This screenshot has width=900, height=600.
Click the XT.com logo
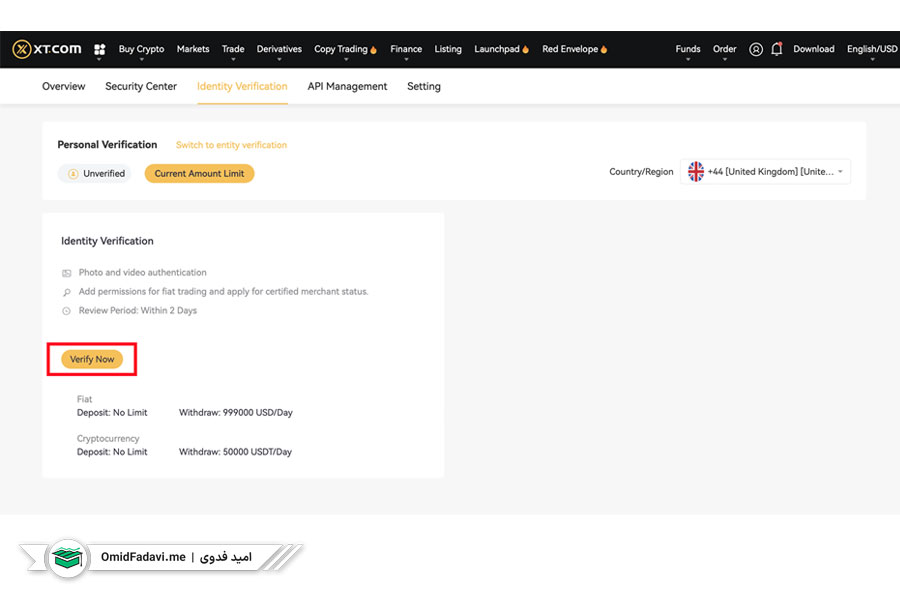(47, 49)
